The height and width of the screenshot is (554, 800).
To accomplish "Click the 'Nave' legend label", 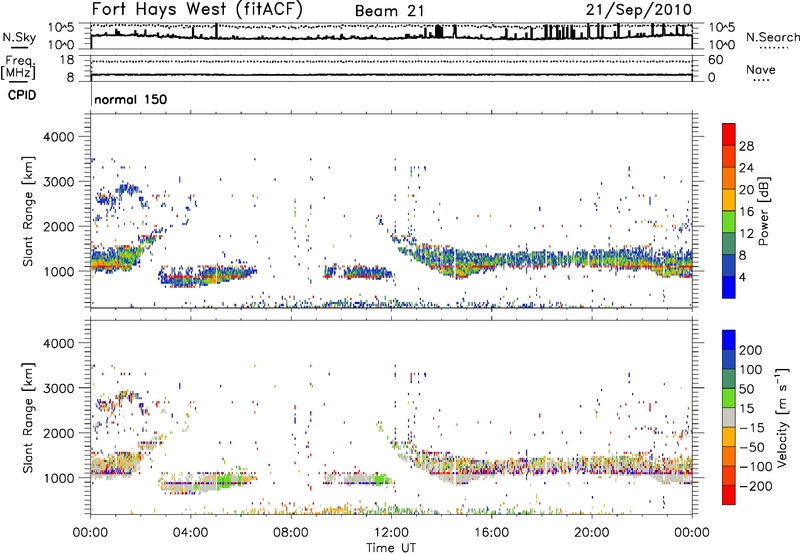I will [761, 69].
